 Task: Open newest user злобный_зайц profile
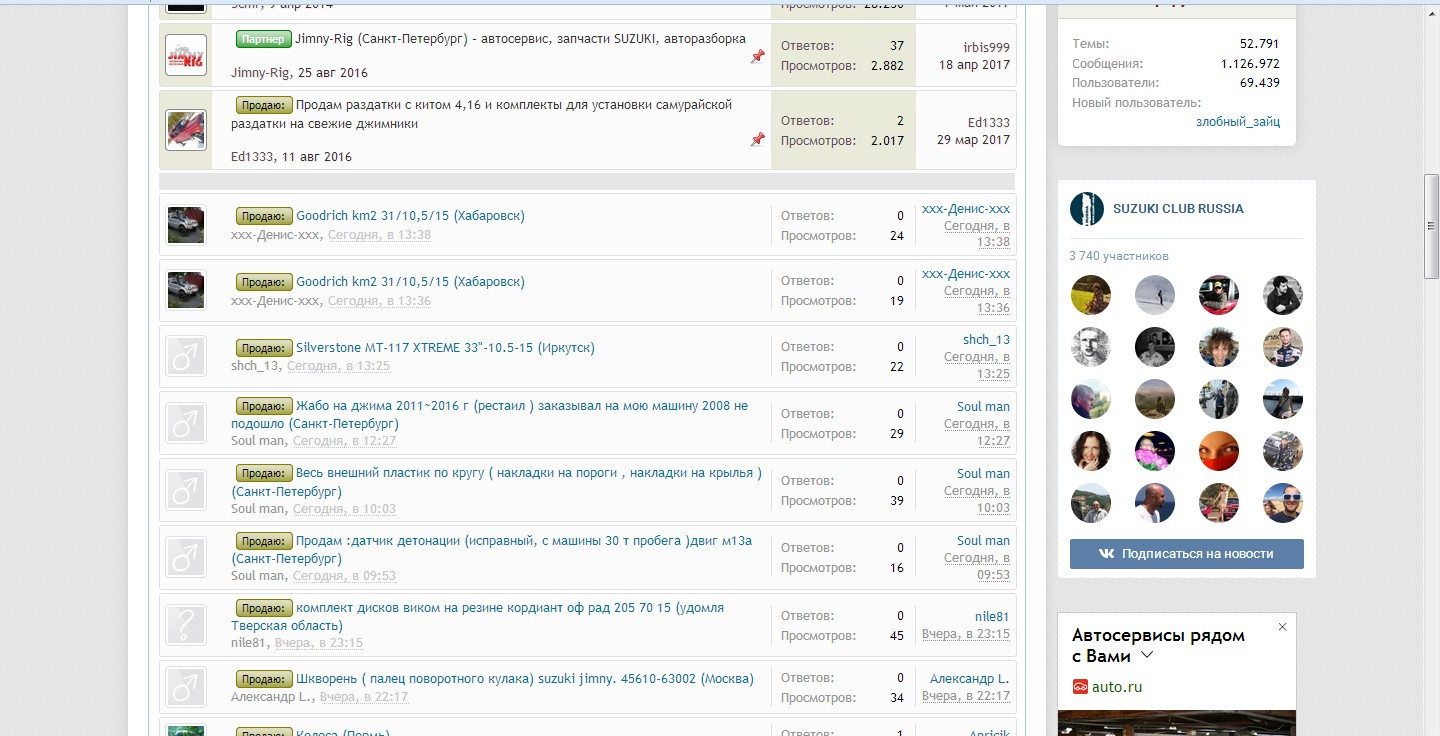click(x=1238, y=122)
